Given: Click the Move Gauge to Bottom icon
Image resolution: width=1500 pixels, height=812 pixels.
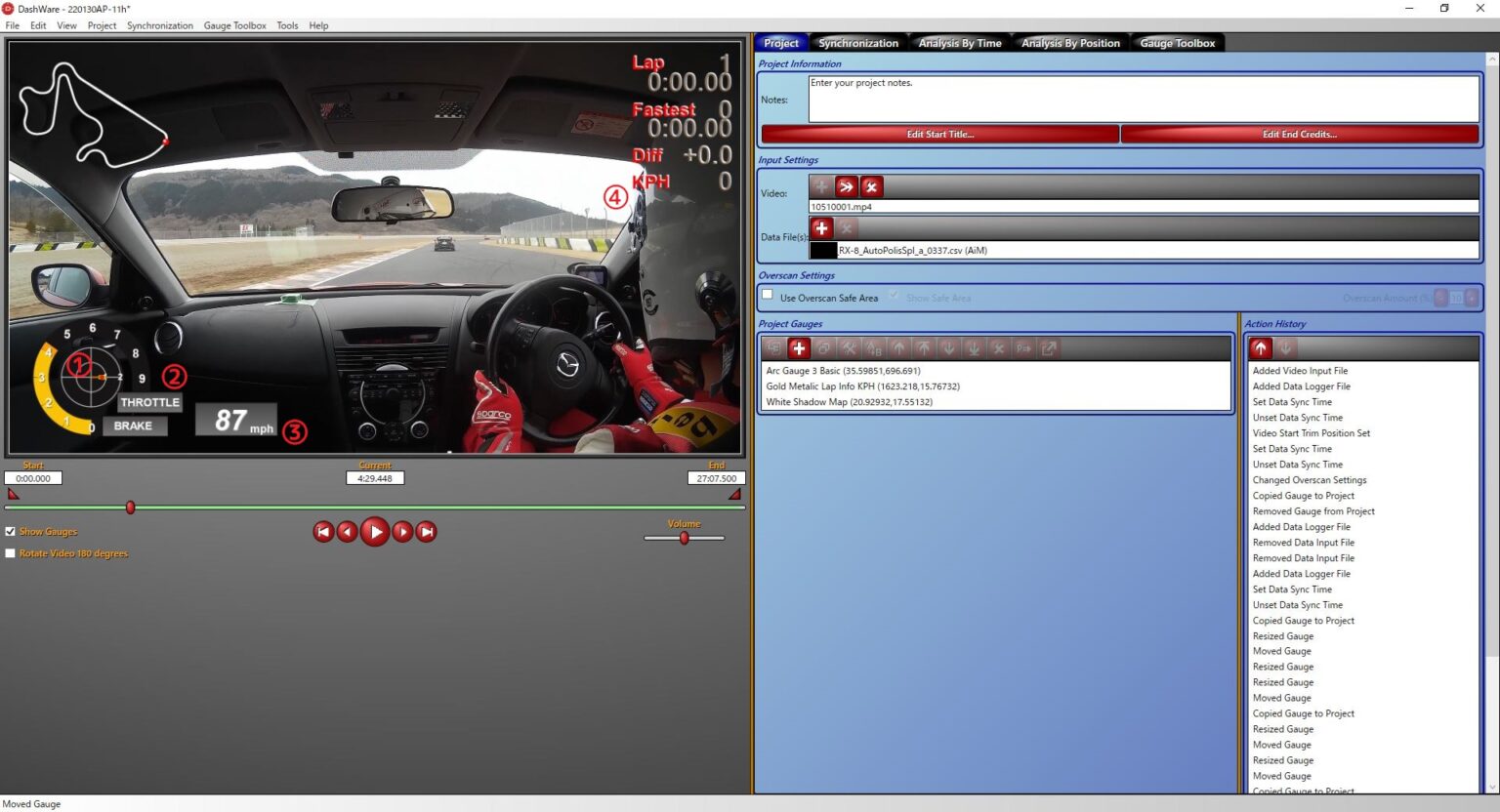Looking at the screenshot, I should pos(972,347).
